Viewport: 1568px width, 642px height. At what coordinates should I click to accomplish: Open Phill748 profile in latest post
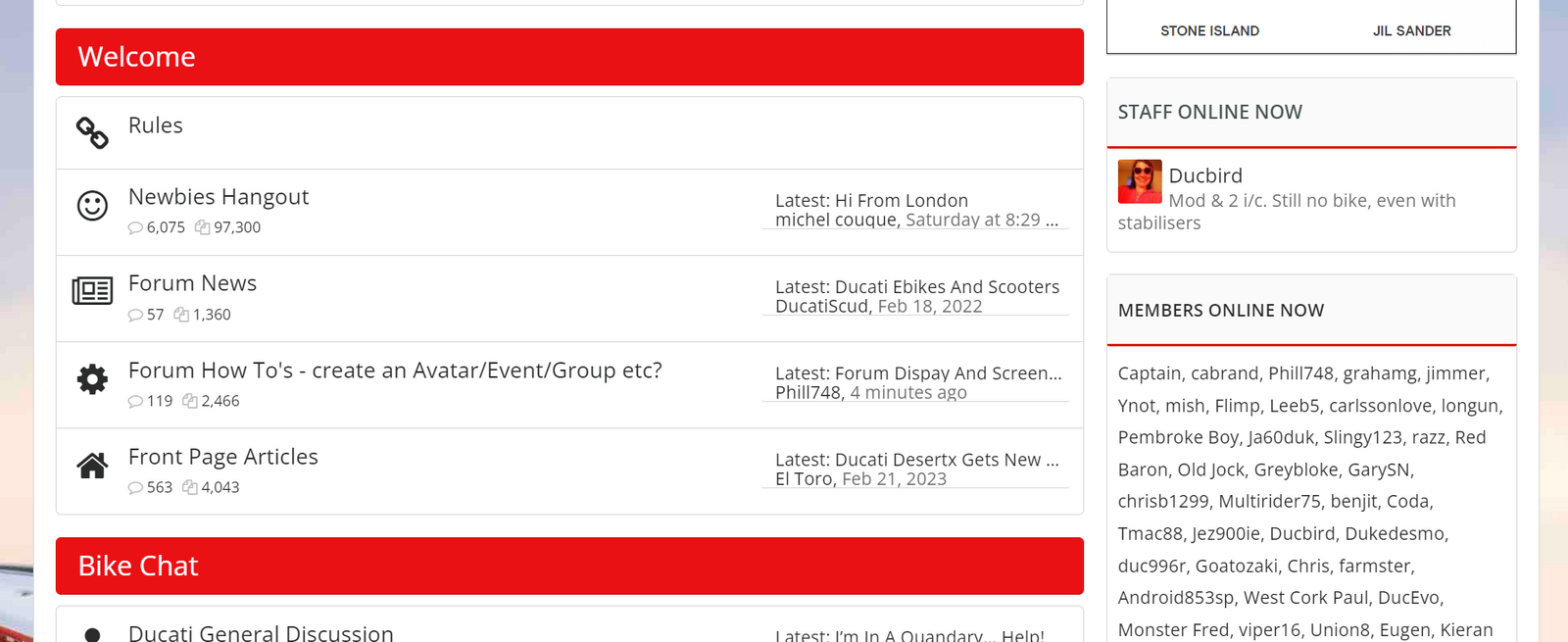(x=808, y=392)
